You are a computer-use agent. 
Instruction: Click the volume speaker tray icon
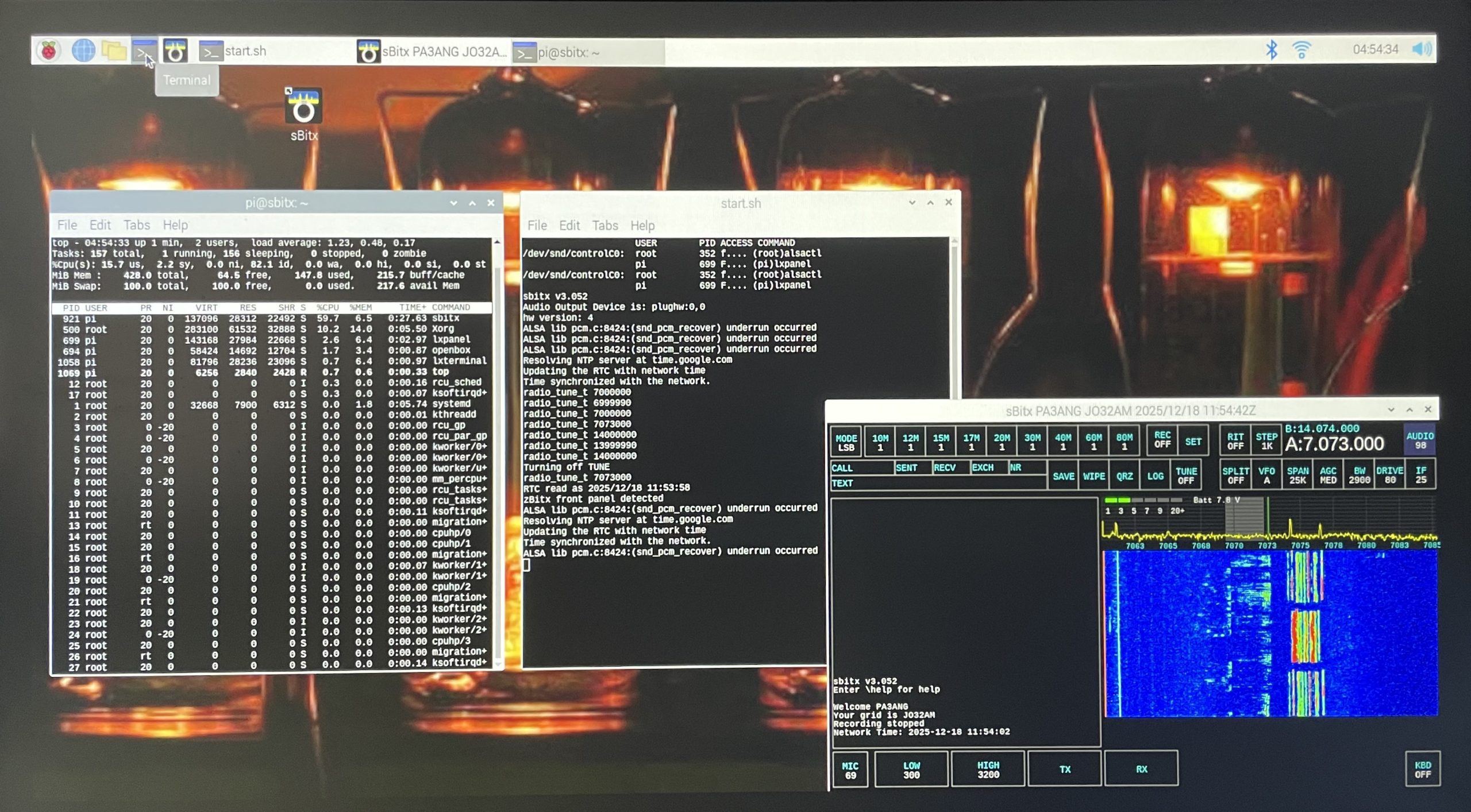1422,49
